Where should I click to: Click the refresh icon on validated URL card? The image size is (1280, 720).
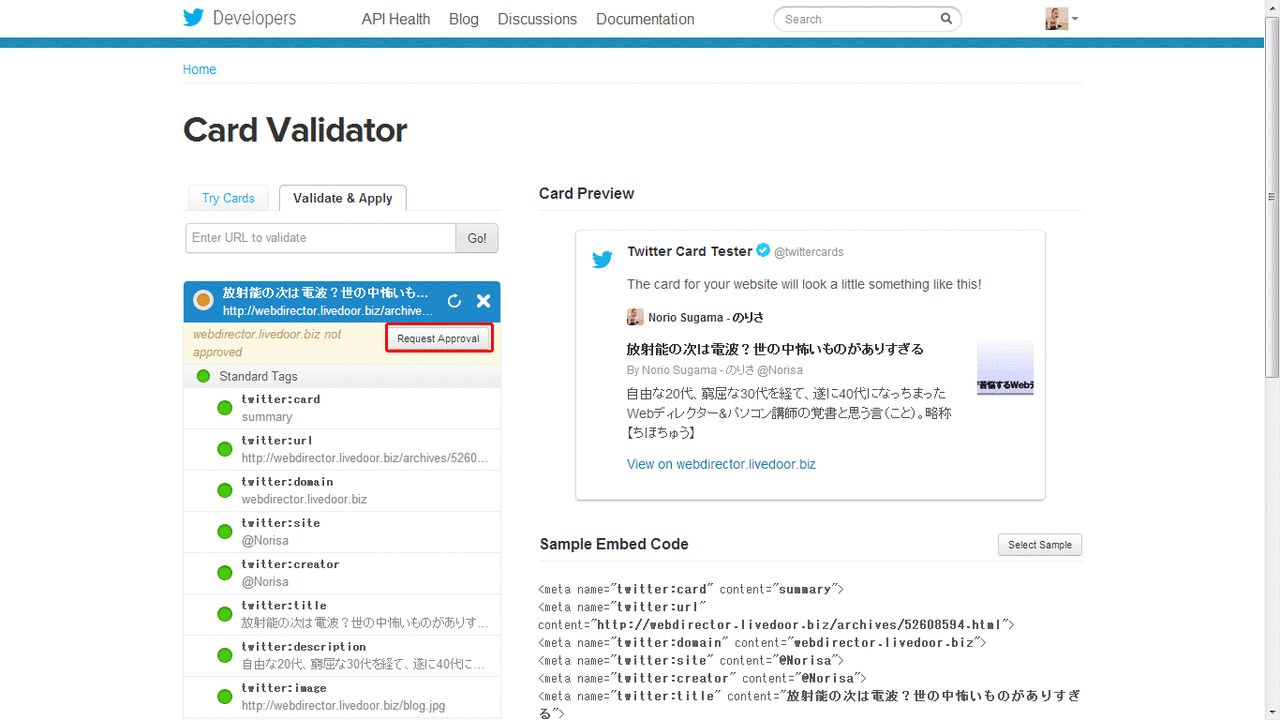(454, 301)
